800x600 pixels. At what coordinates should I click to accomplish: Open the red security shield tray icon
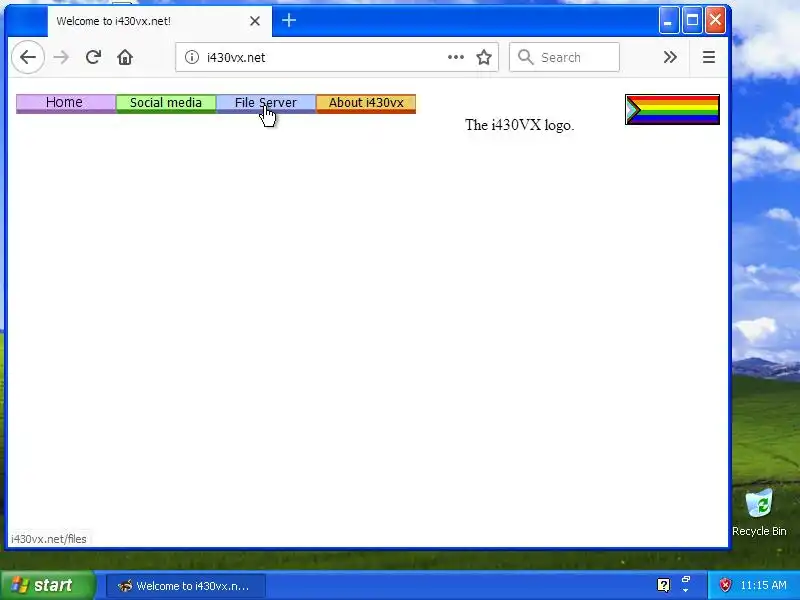pyautogui.click(x=725, y=585)
